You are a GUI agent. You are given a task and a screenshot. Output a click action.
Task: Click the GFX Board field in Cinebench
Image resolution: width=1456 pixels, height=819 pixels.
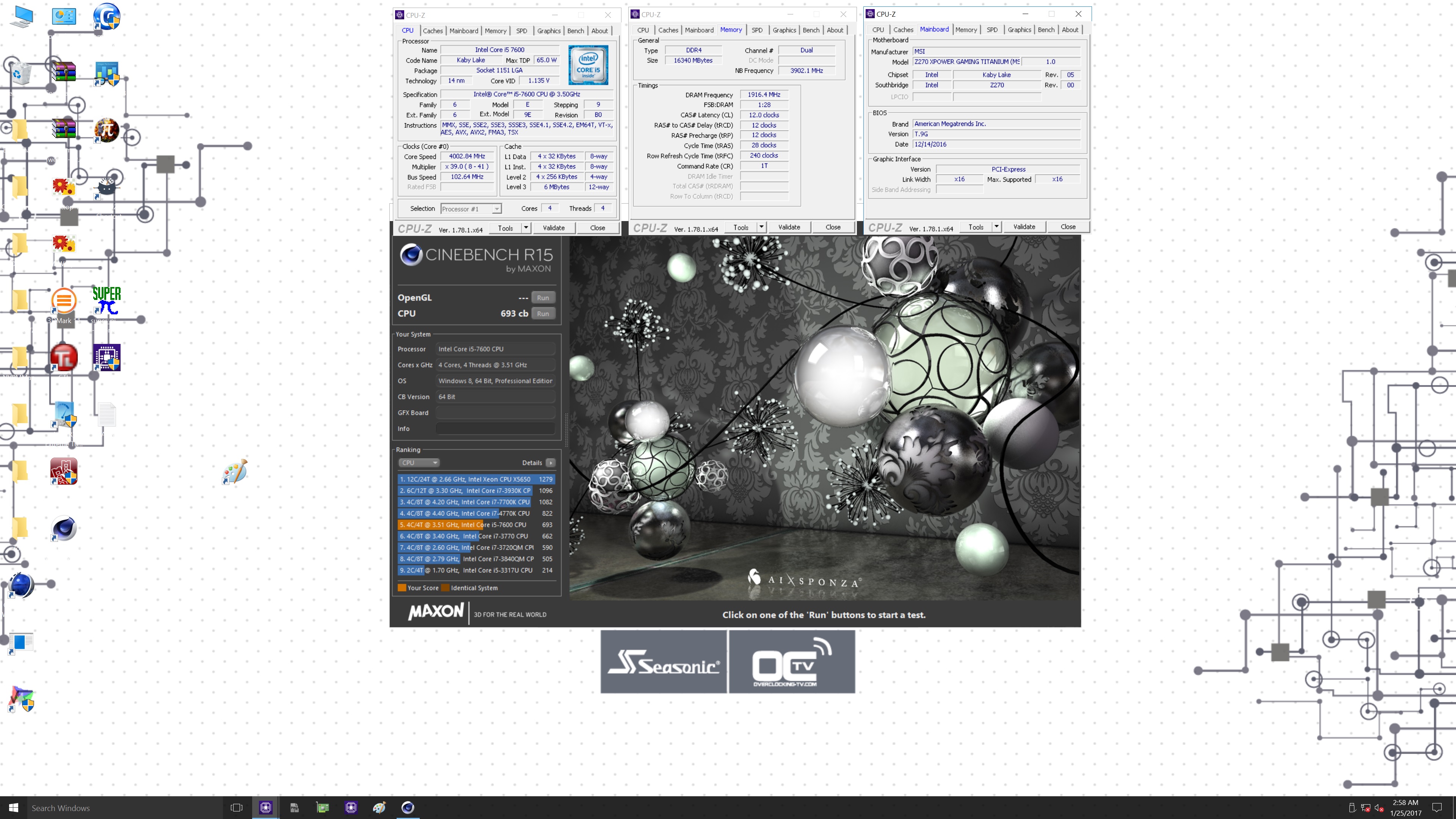click(495, 413)
